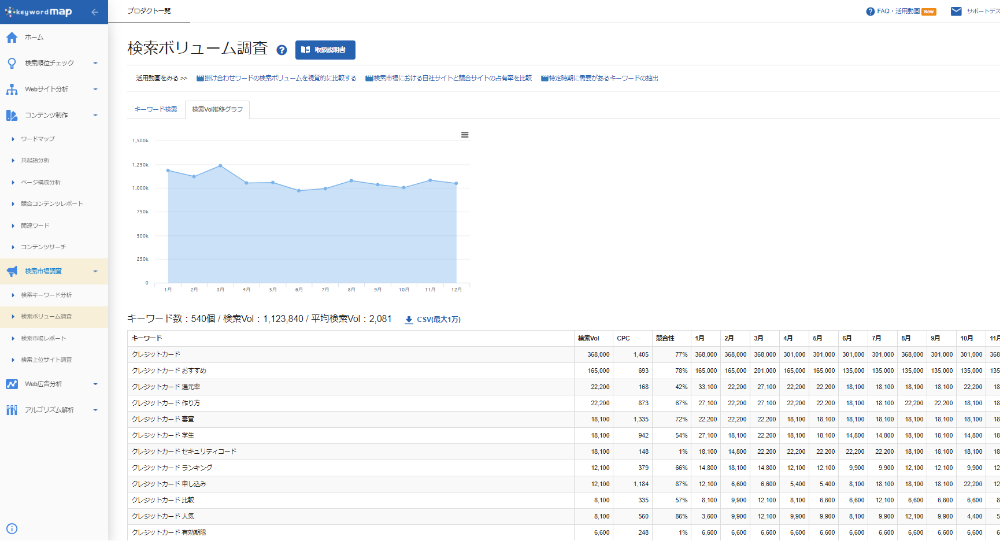
Task: Expand the コンテンツ制作 menu arrow
Action: pos(95,116)
